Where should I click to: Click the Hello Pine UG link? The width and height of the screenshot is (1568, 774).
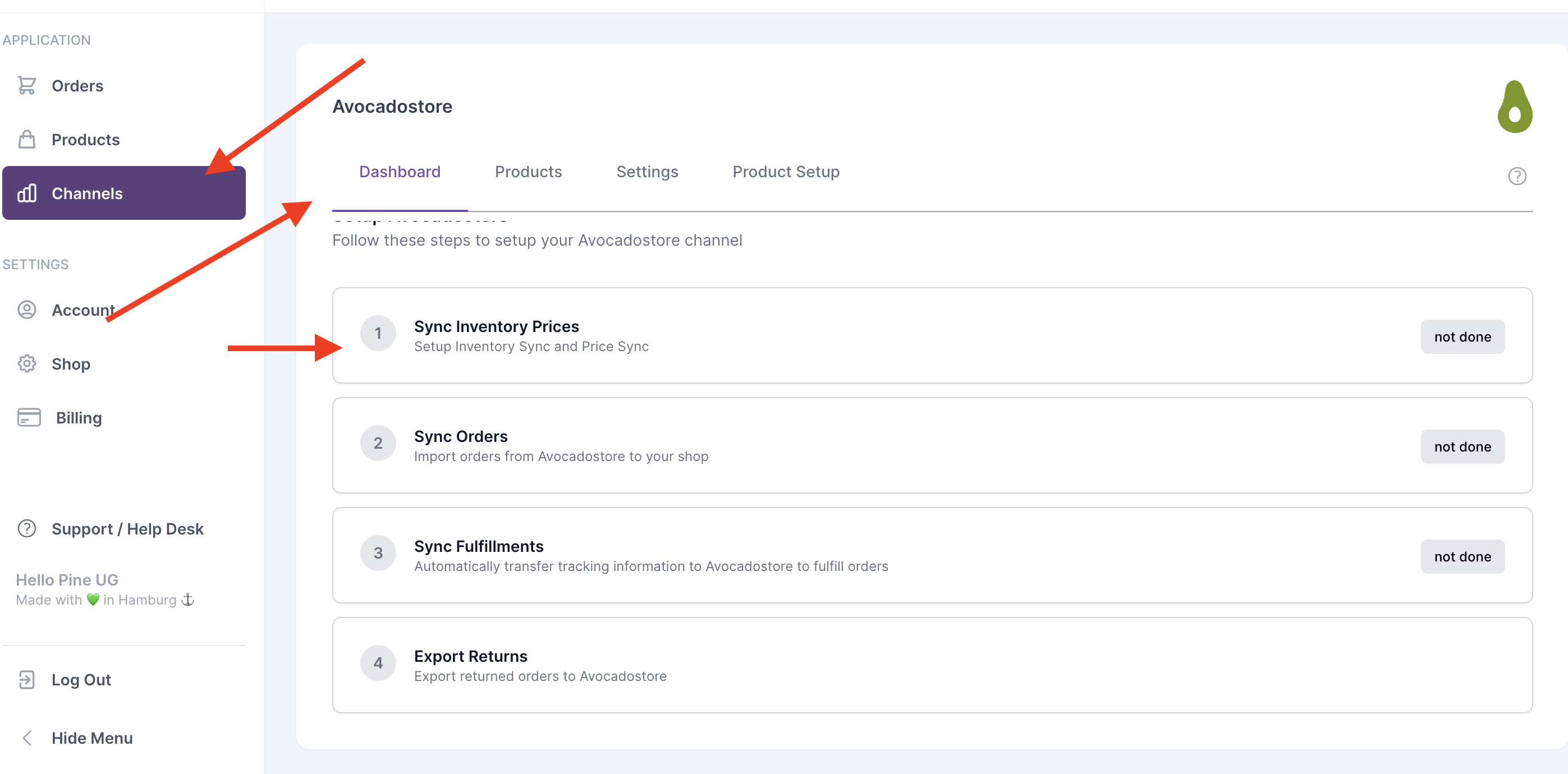(x=67, y=579)
